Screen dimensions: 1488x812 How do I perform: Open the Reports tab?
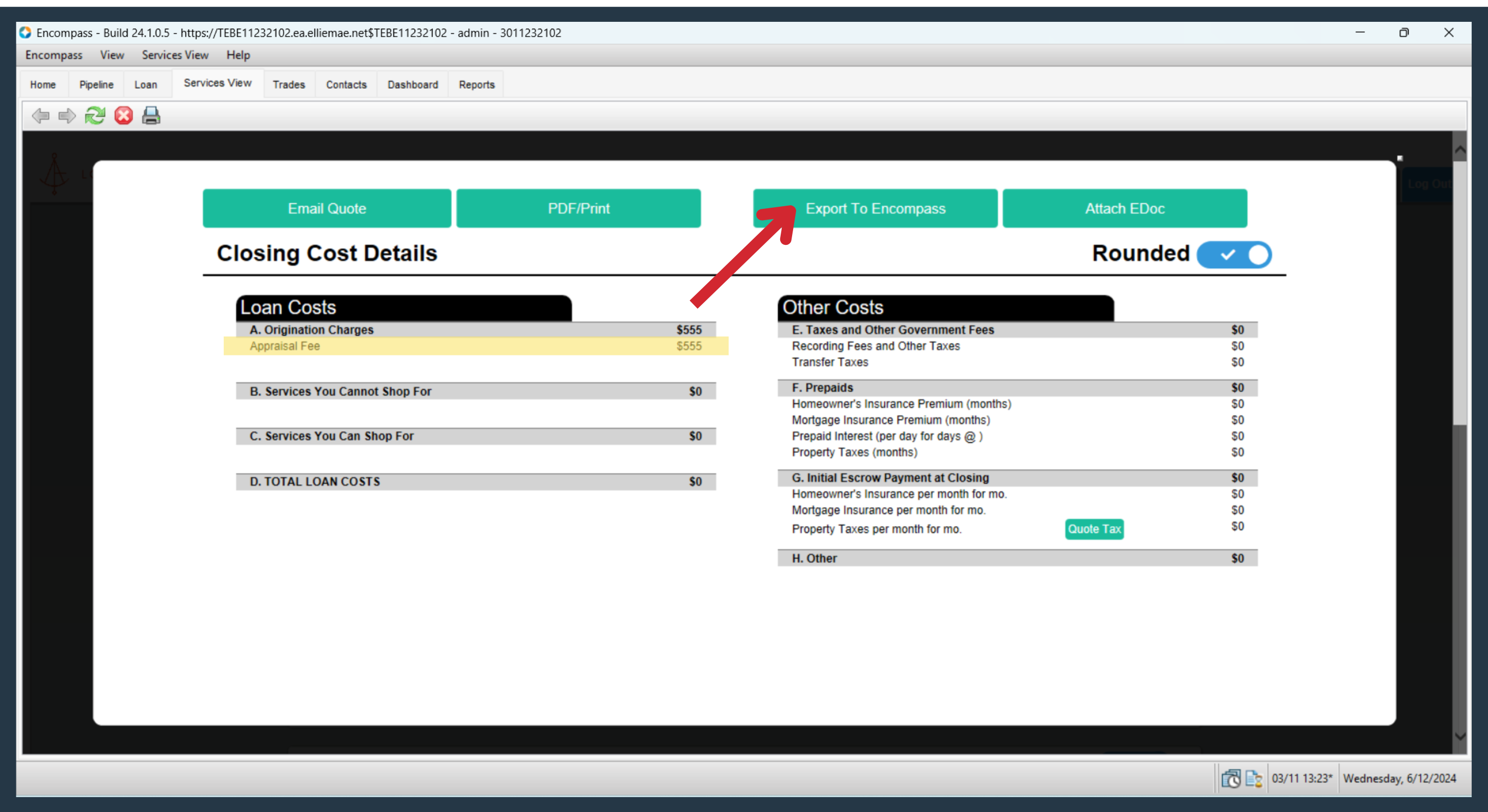477,84
